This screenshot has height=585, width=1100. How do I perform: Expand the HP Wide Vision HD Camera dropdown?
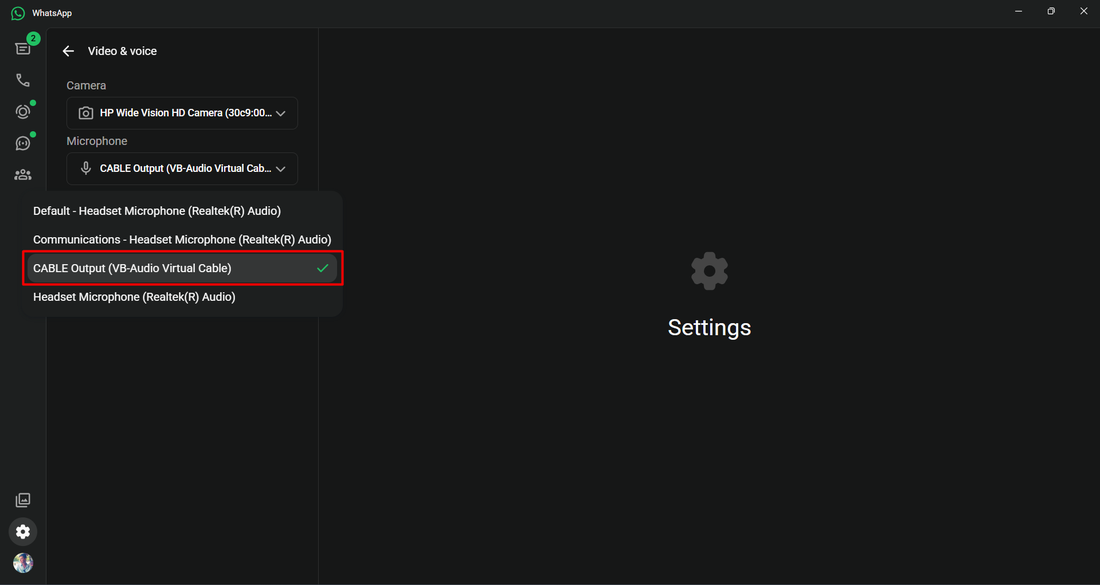click(182, 113)
